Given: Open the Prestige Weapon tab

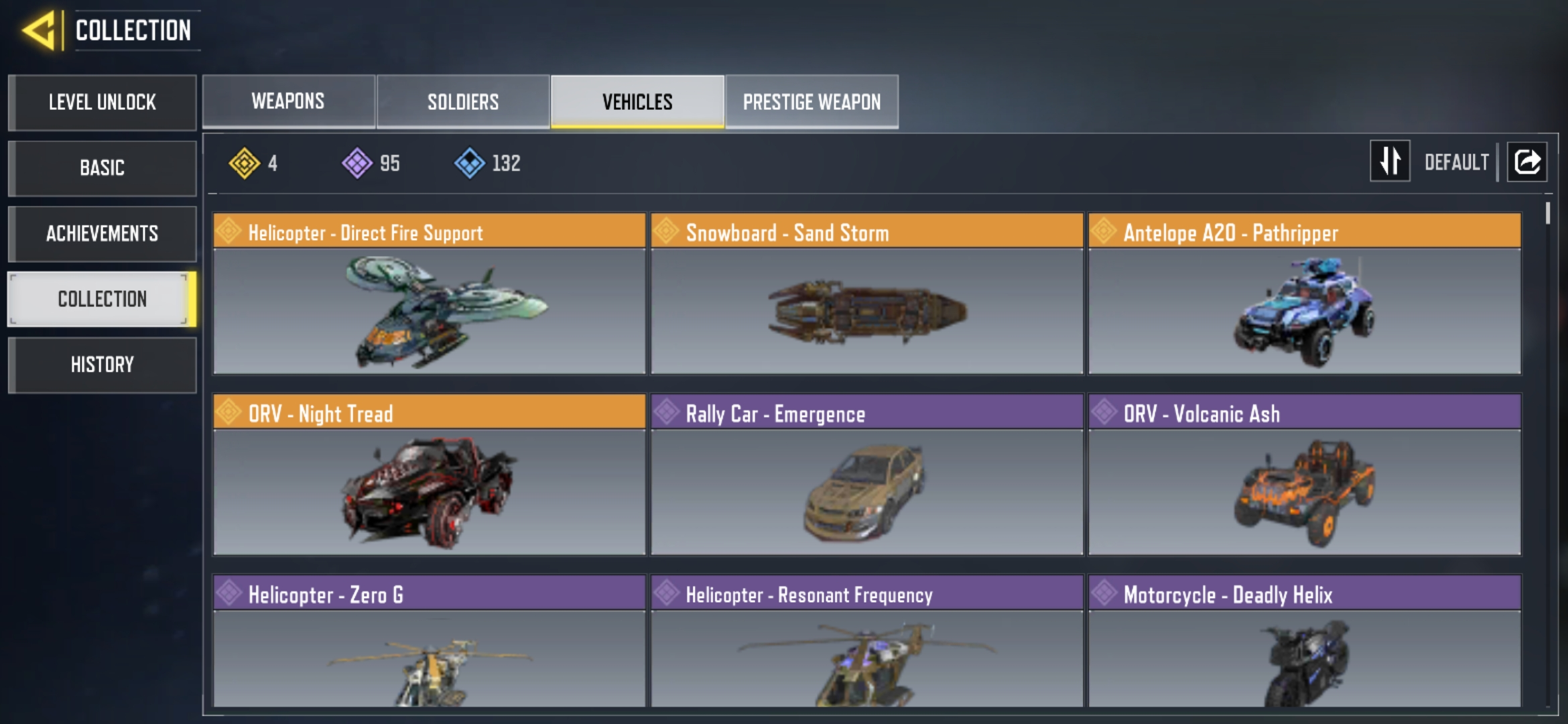Looking at the screenshot, I should (x=811, y=101).
